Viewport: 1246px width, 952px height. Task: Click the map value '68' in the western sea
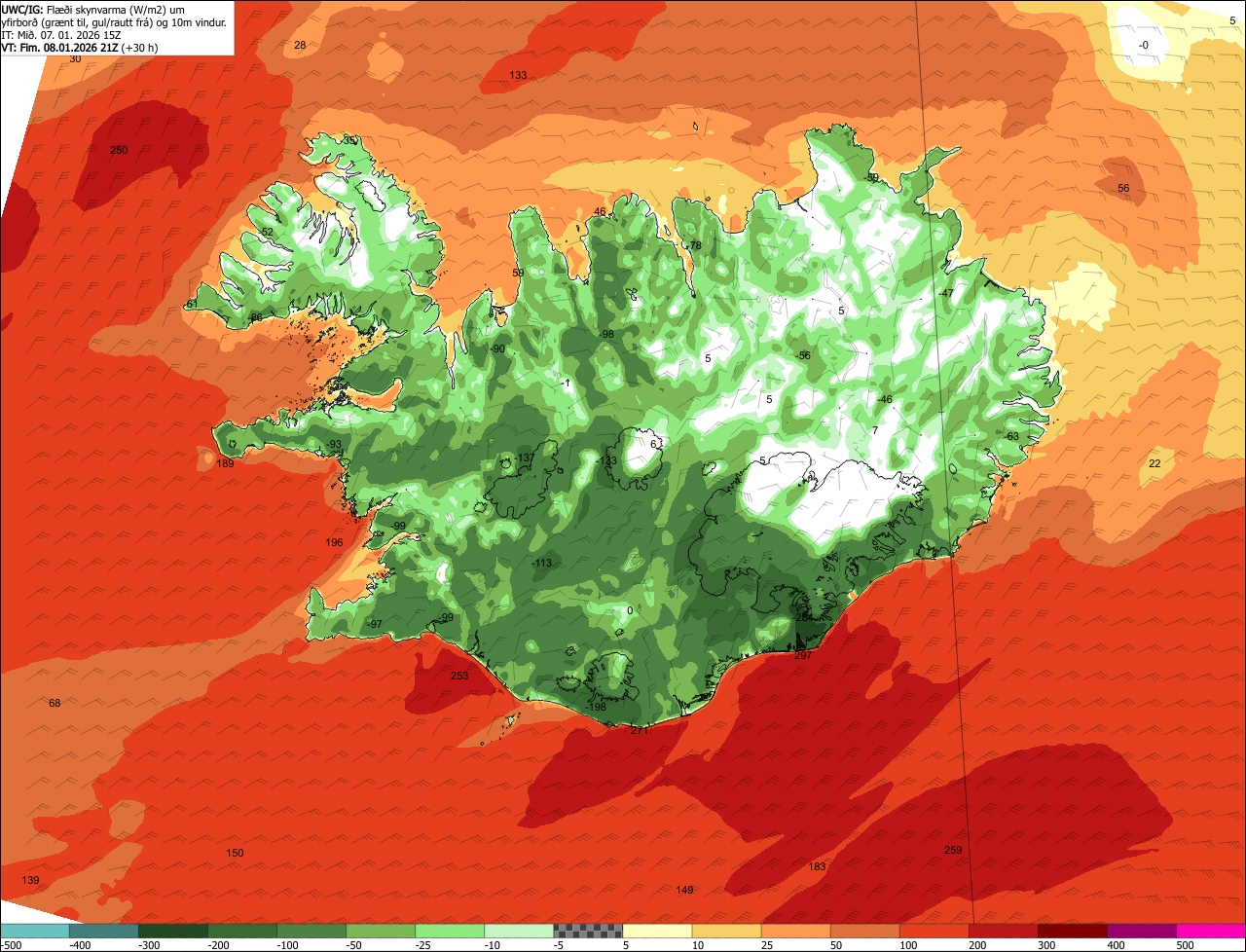(55, 703)
